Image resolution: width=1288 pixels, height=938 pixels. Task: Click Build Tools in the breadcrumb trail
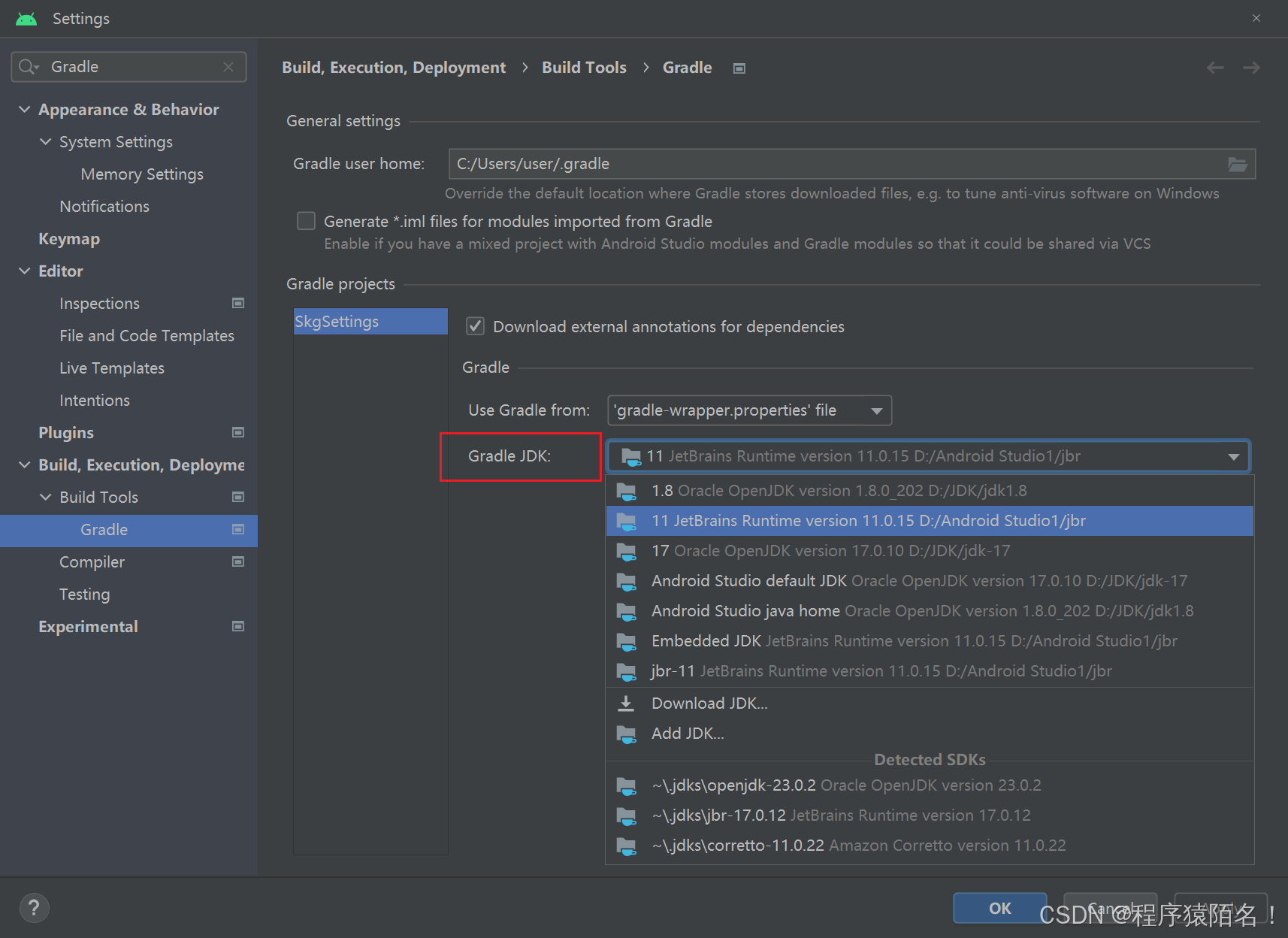point(584,67)
